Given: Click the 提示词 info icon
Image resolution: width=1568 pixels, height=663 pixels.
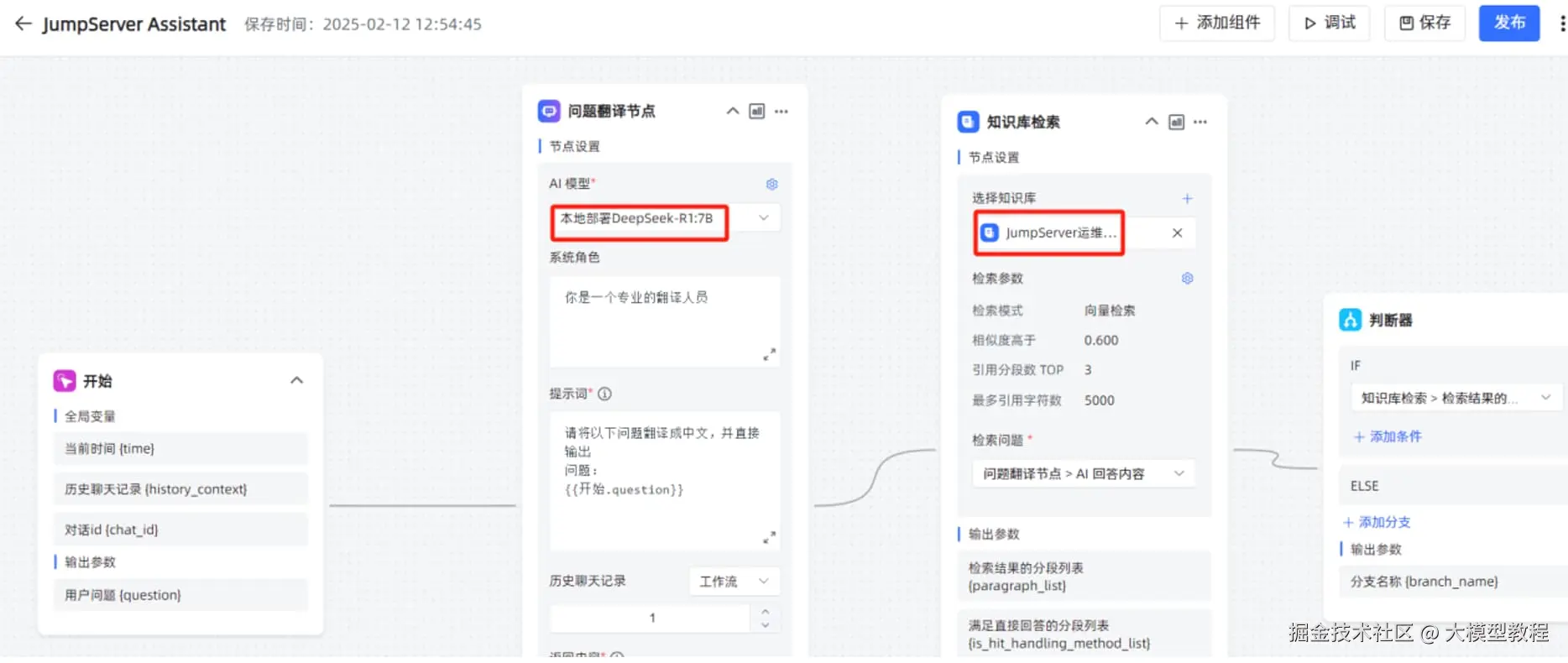Looking at the screenshot, I should click(x=604, y=394).
